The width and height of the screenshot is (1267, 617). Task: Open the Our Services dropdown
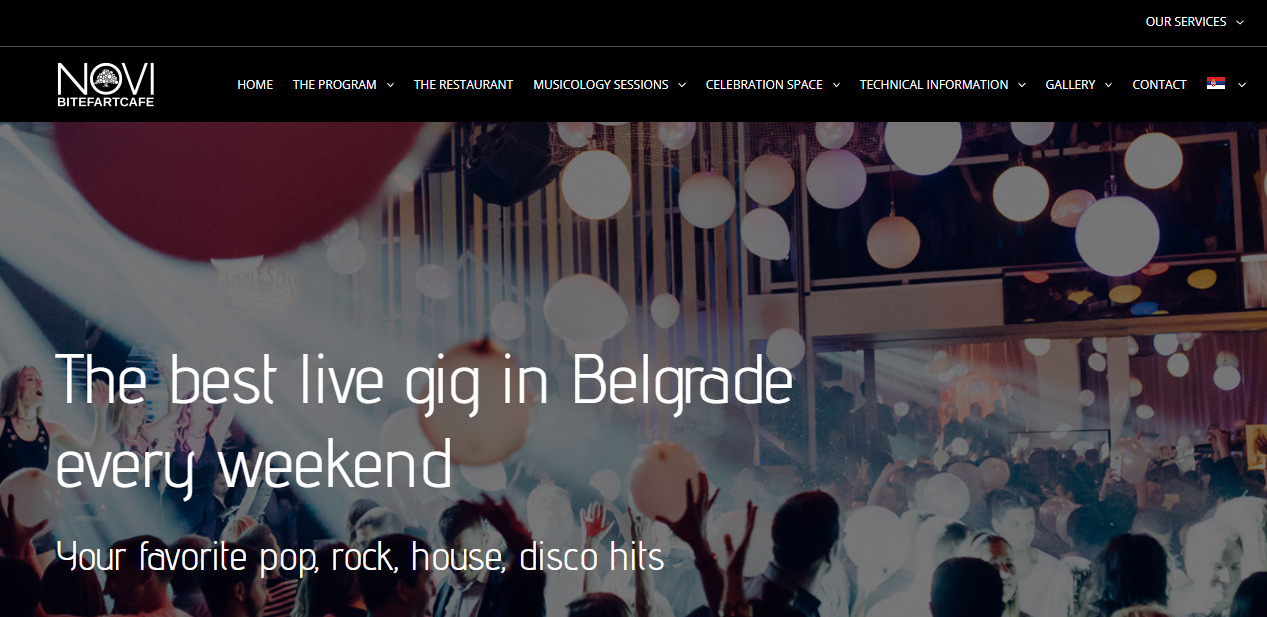pyautogui.click(x=1195, y=22)
